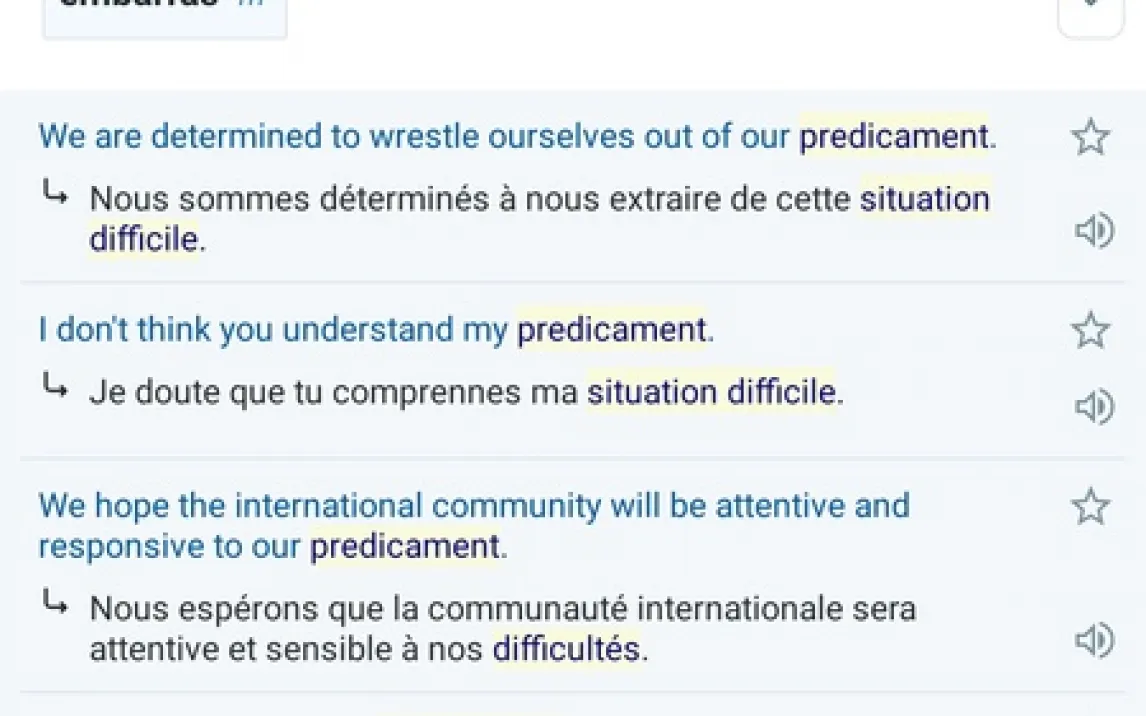Viewport: 1146px width, 716px height.
Task: Open 'We hope the international community' sentence
Action: [470, 506]
